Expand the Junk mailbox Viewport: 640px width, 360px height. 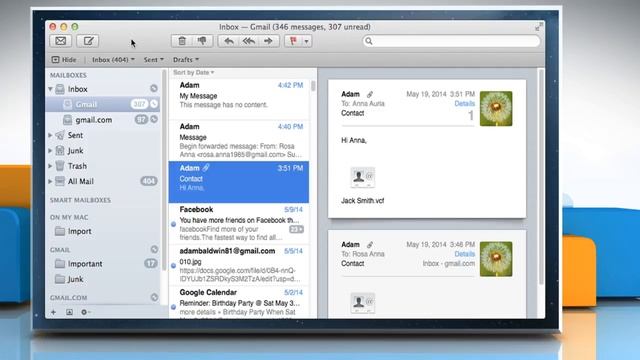pyautogui.click(x=50, y=151)
